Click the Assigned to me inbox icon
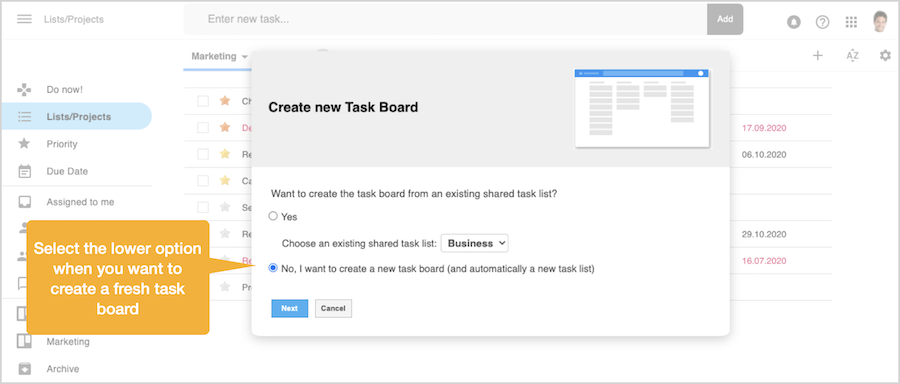The image size is (900, 384). [x=24, y=202]
